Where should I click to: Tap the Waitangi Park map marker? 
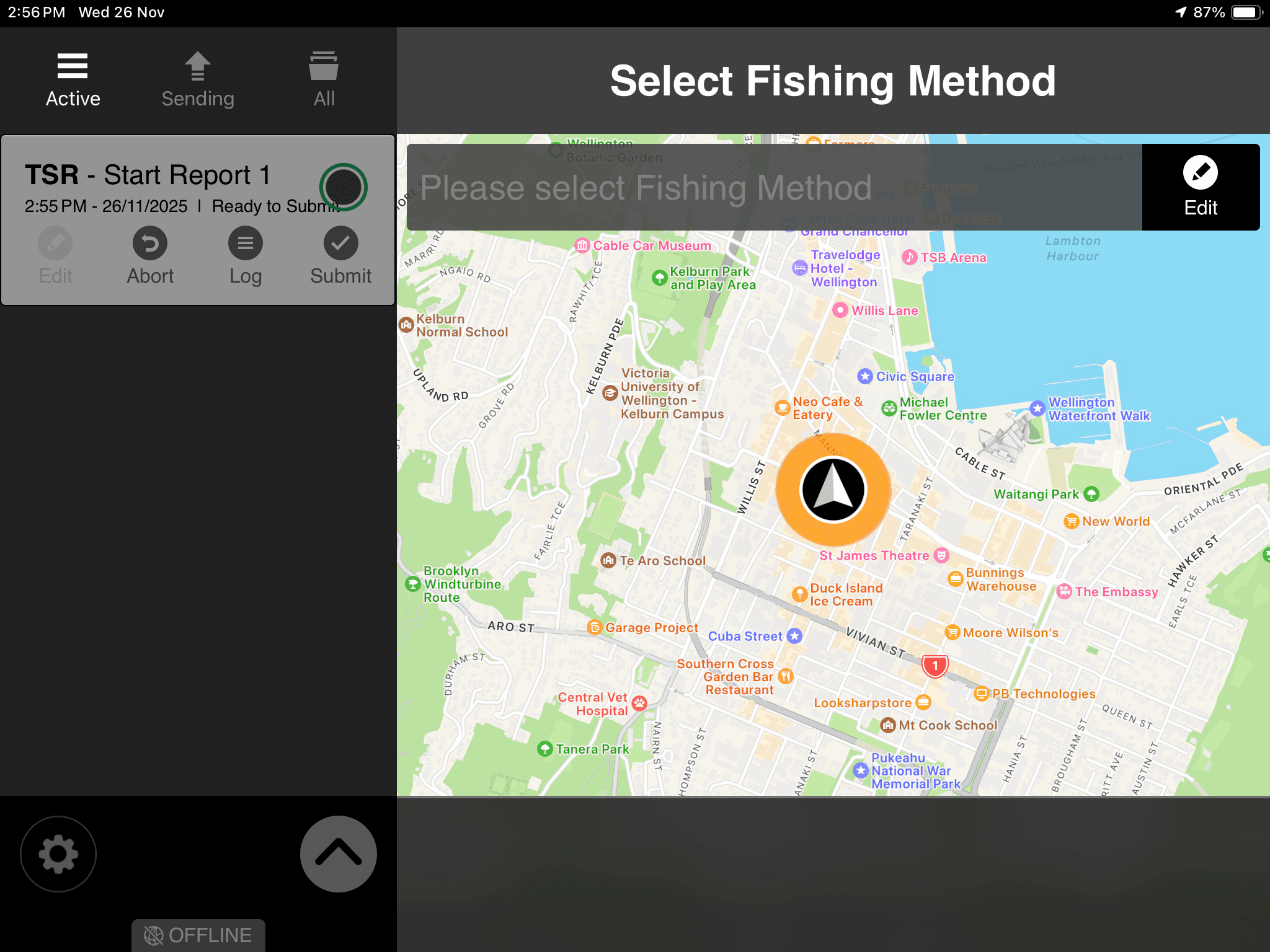click(1091, 494)
